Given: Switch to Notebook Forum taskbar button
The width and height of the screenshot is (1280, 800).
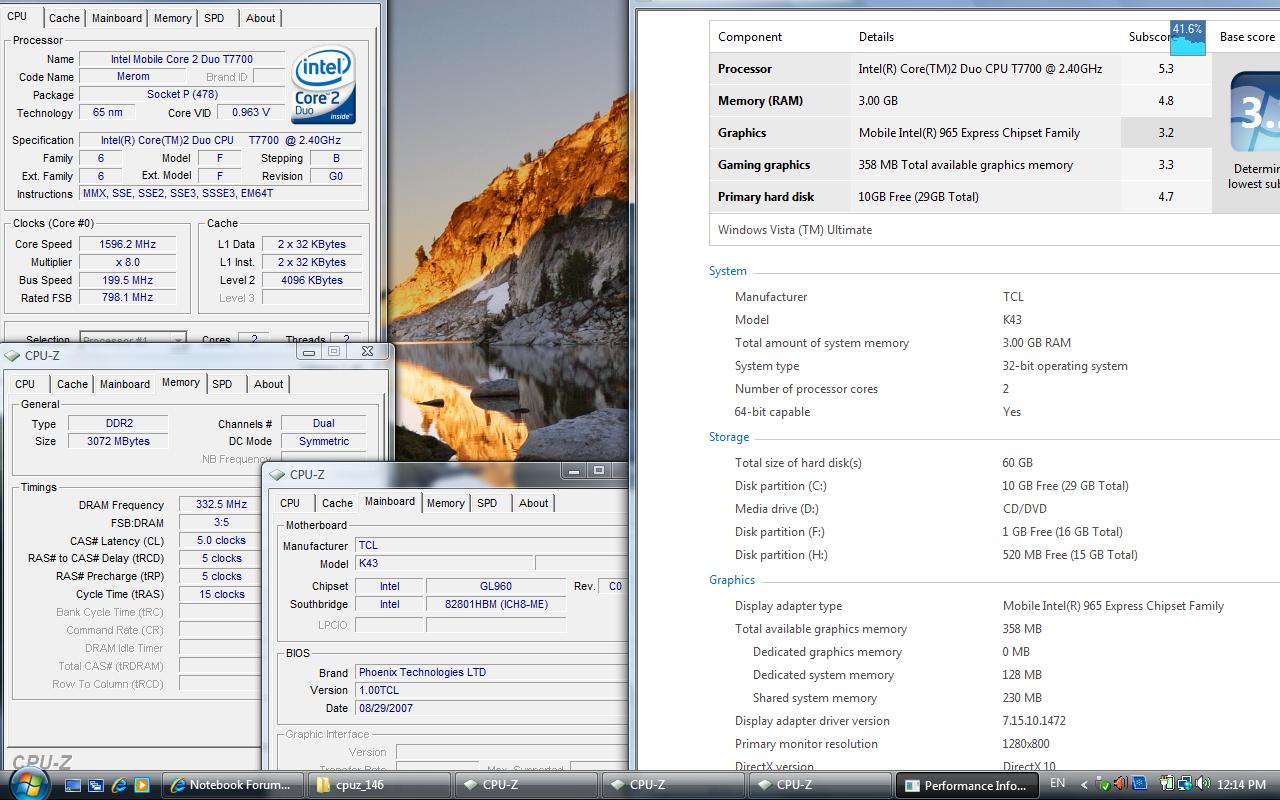Looking at the screenshot, I should tap(232, 785).
